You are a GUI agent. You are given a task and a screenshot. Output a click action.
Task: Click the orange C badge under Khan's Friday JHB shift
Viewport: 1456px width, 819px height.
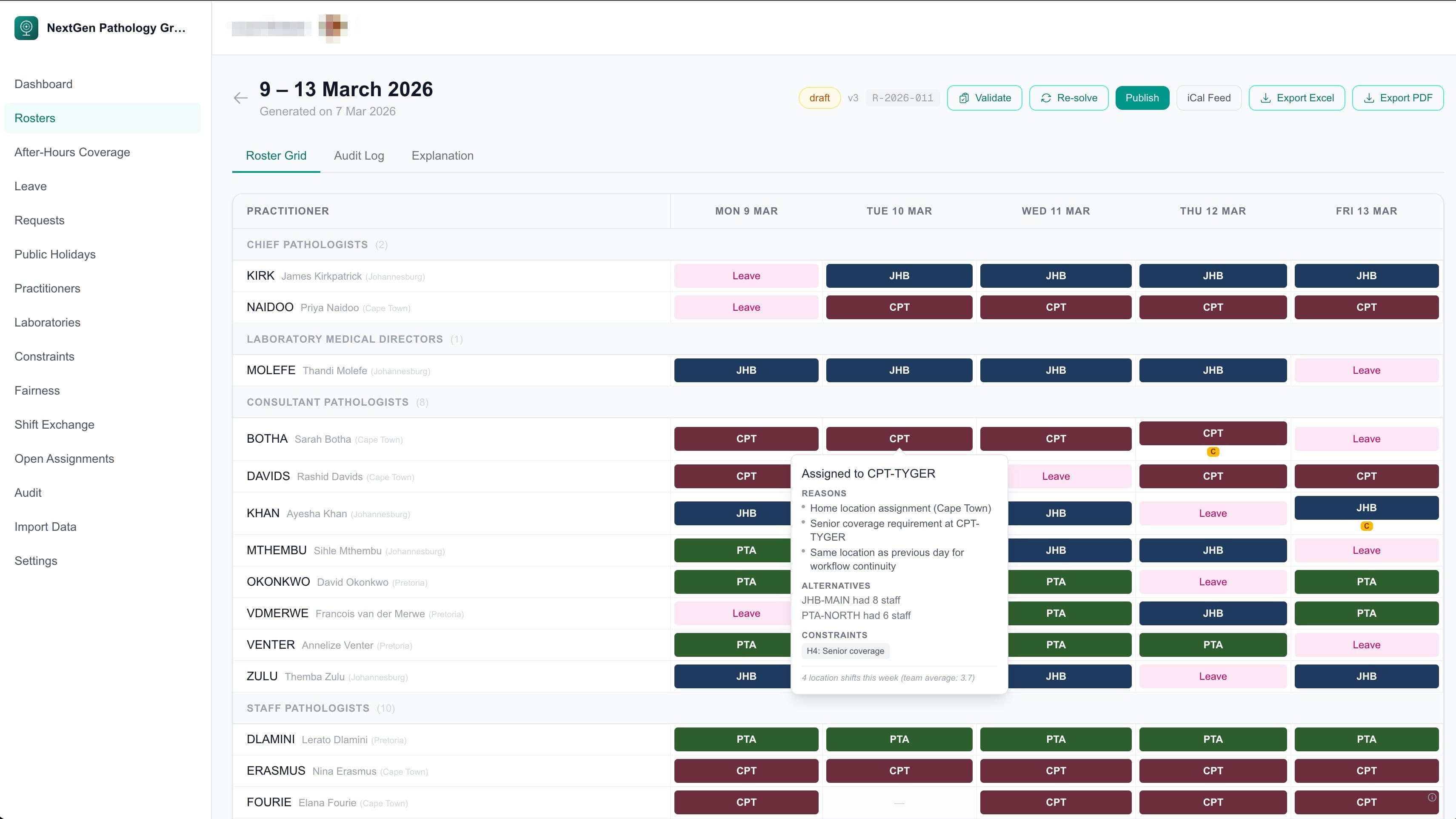(x=1367, y=526)
